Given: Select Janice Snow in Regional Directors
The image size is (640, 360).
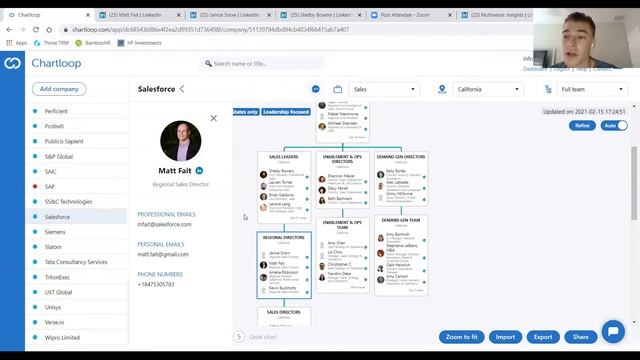Looking at the screenshot, I should (x=284, y=255).
